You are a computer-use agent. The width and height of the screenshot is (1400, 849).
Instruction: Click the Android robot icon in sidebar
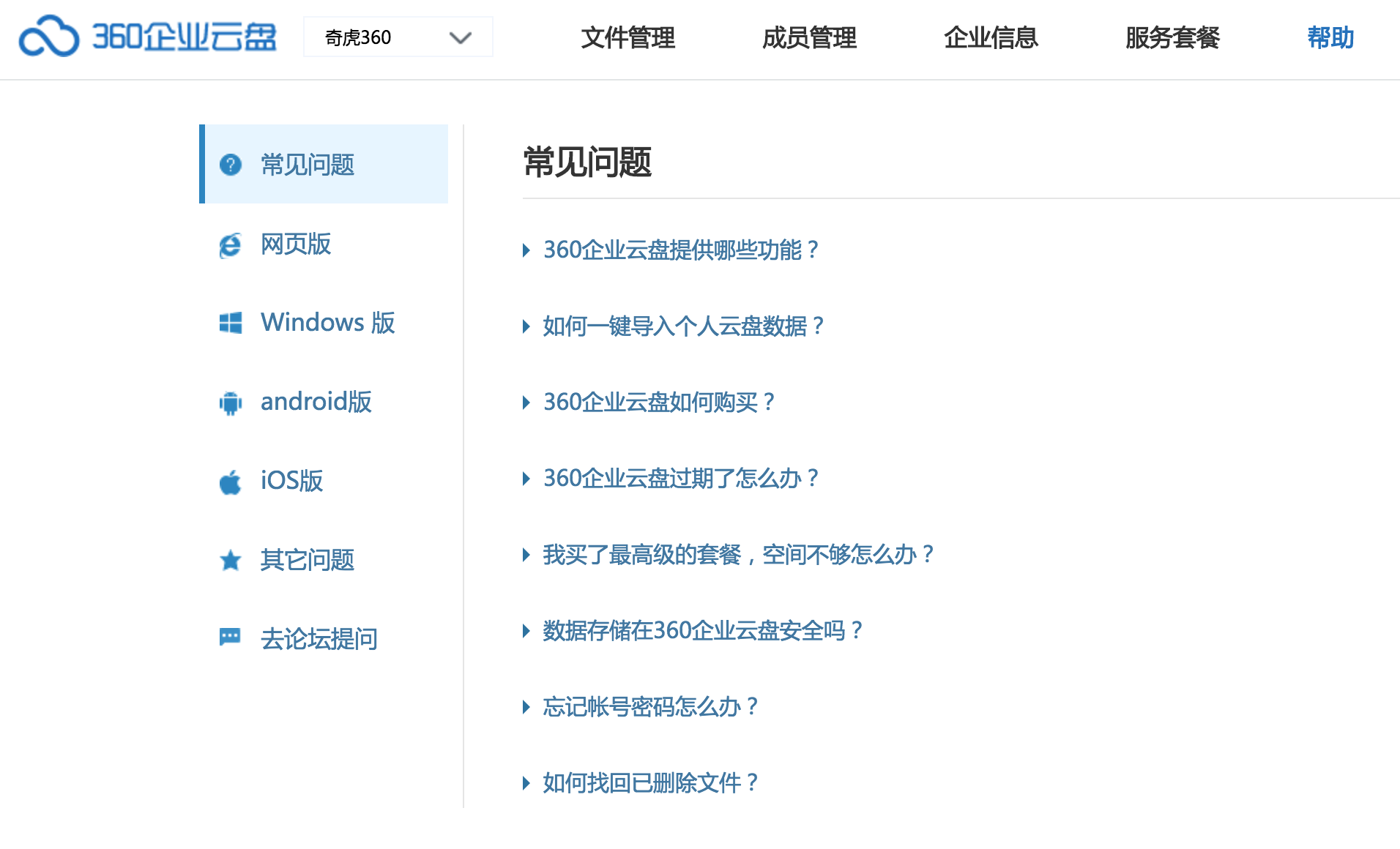tap(231, 403)
